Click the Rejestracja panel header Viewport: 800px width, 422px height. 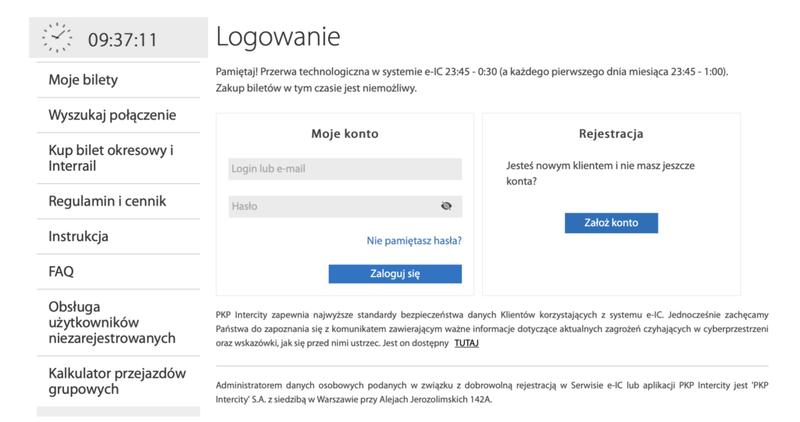(610, 133)
